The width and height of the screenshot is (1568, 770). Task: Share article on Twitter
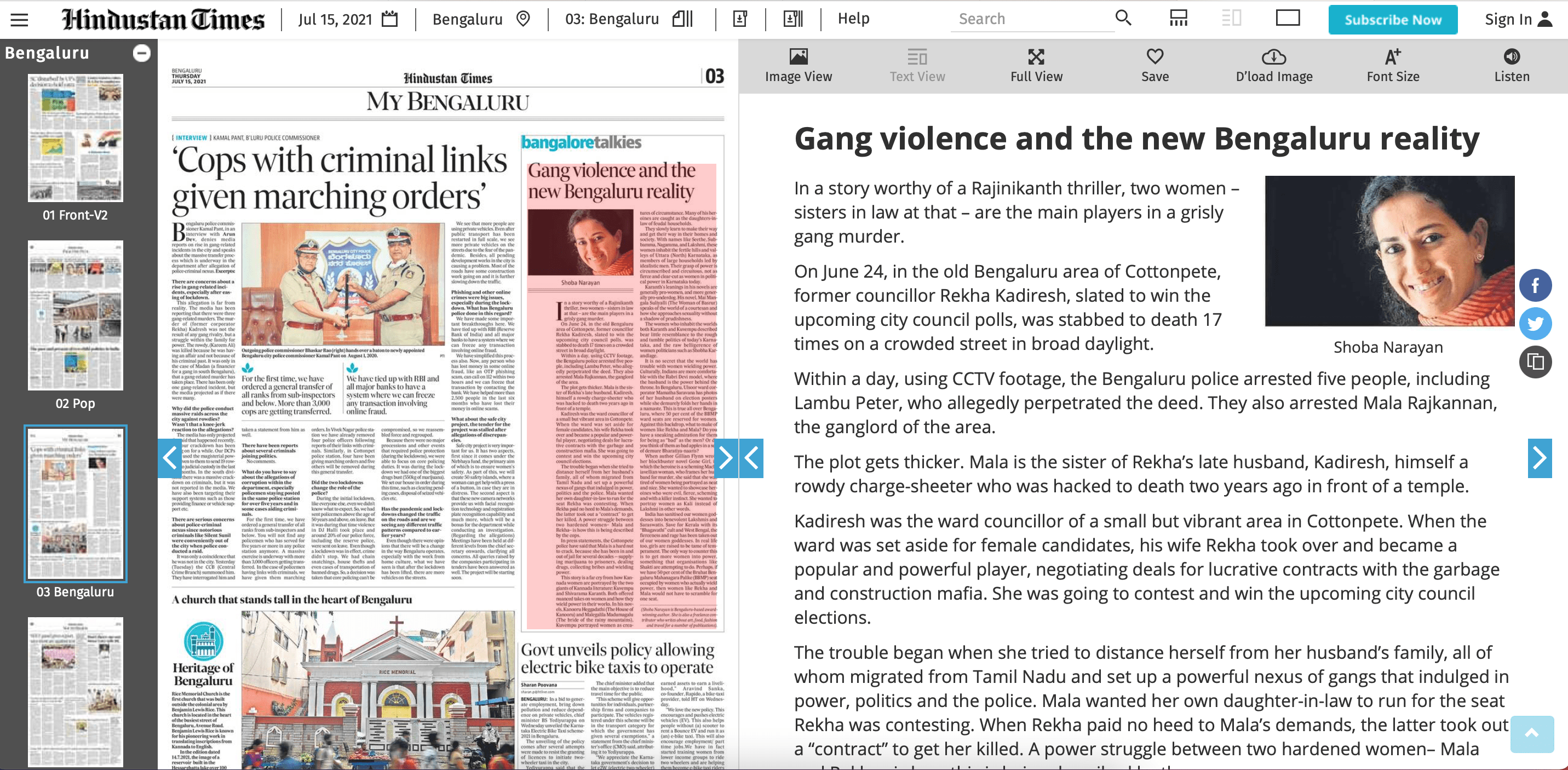click(1535, 324)
